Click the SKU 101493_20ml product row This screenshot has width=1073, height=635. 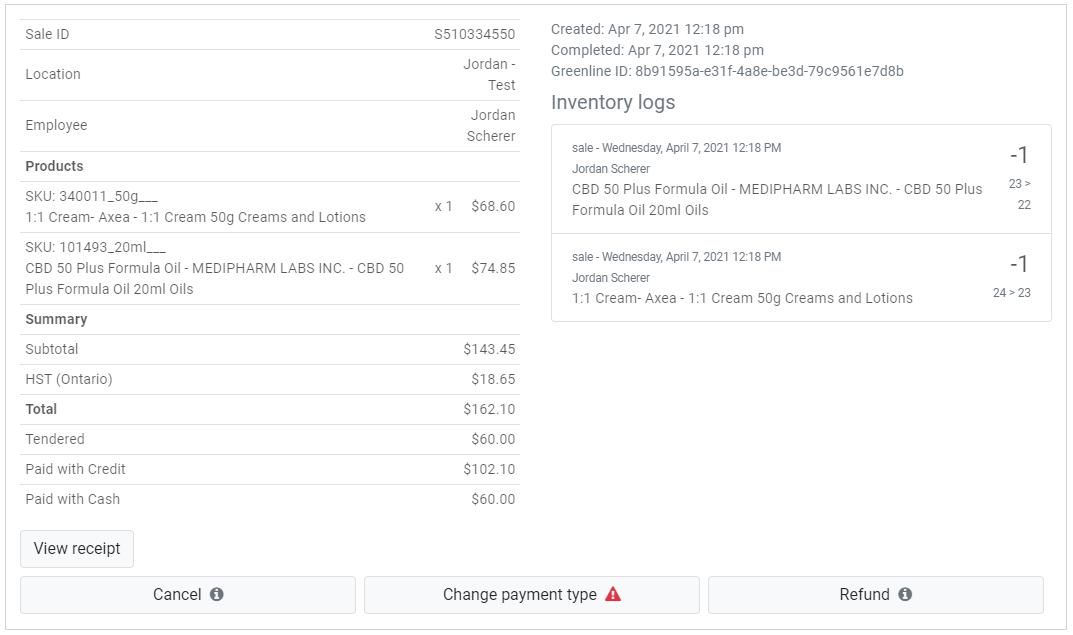(270, 268)
